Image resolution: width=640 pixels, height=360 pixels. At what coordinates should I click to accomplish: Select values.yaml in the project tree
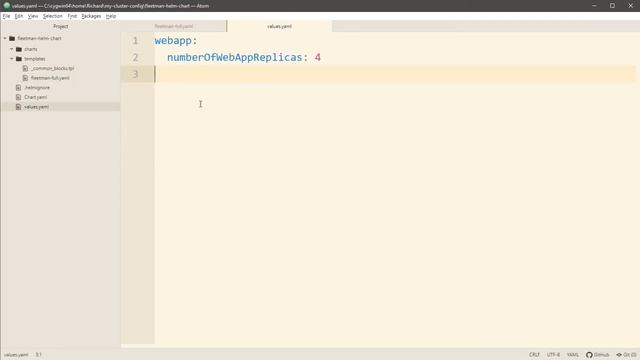tap(36, 107)
